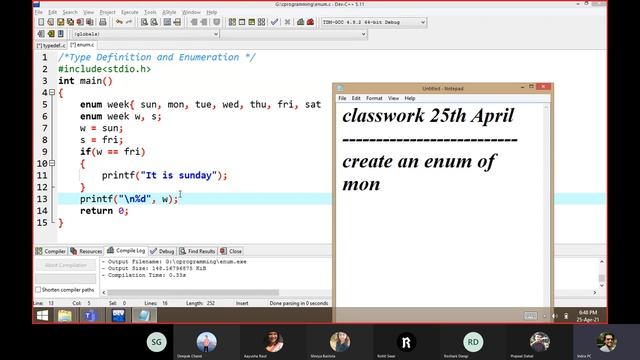Image resolution: width=640 pixels, height=360 pixels.
Task: Click first icon in second toolbar row
Action: point(41,34)
